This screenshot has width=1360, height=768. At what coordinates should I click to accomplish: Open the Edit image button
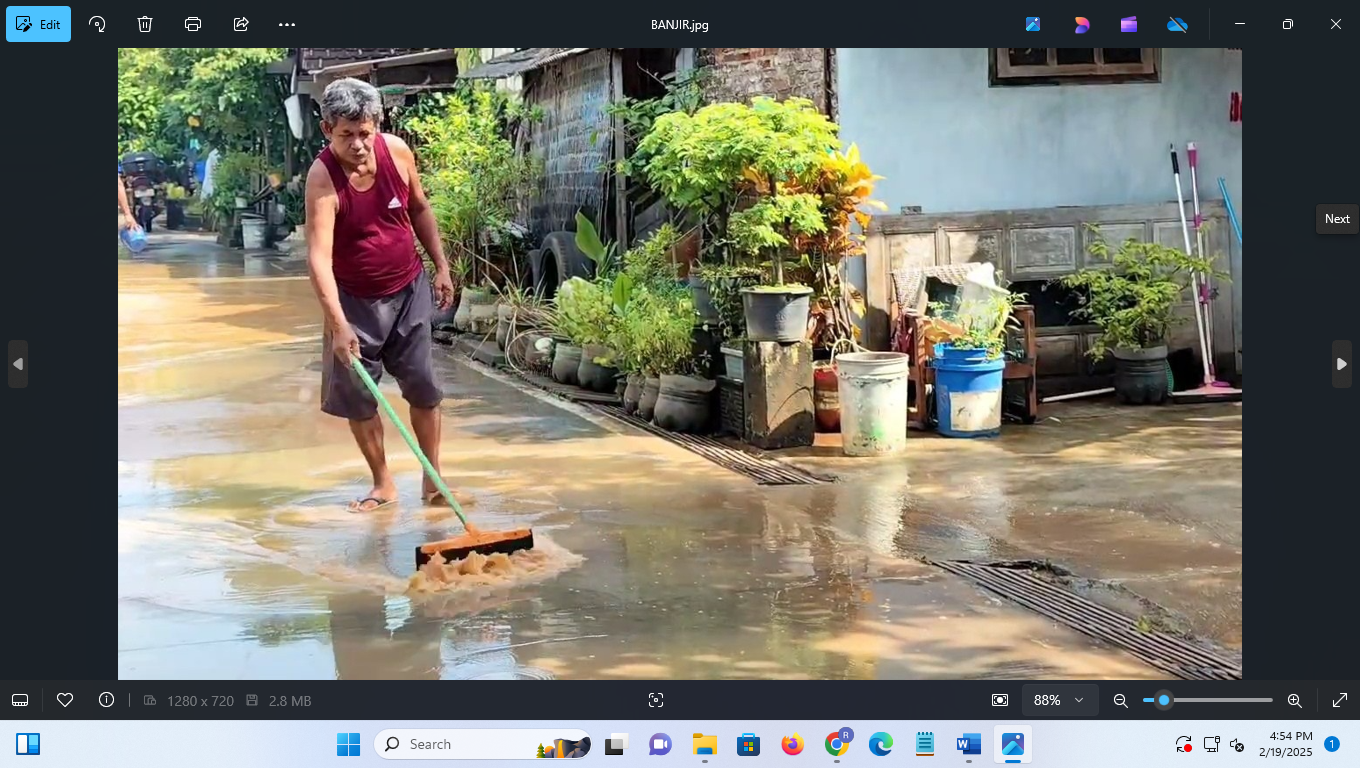38,24
